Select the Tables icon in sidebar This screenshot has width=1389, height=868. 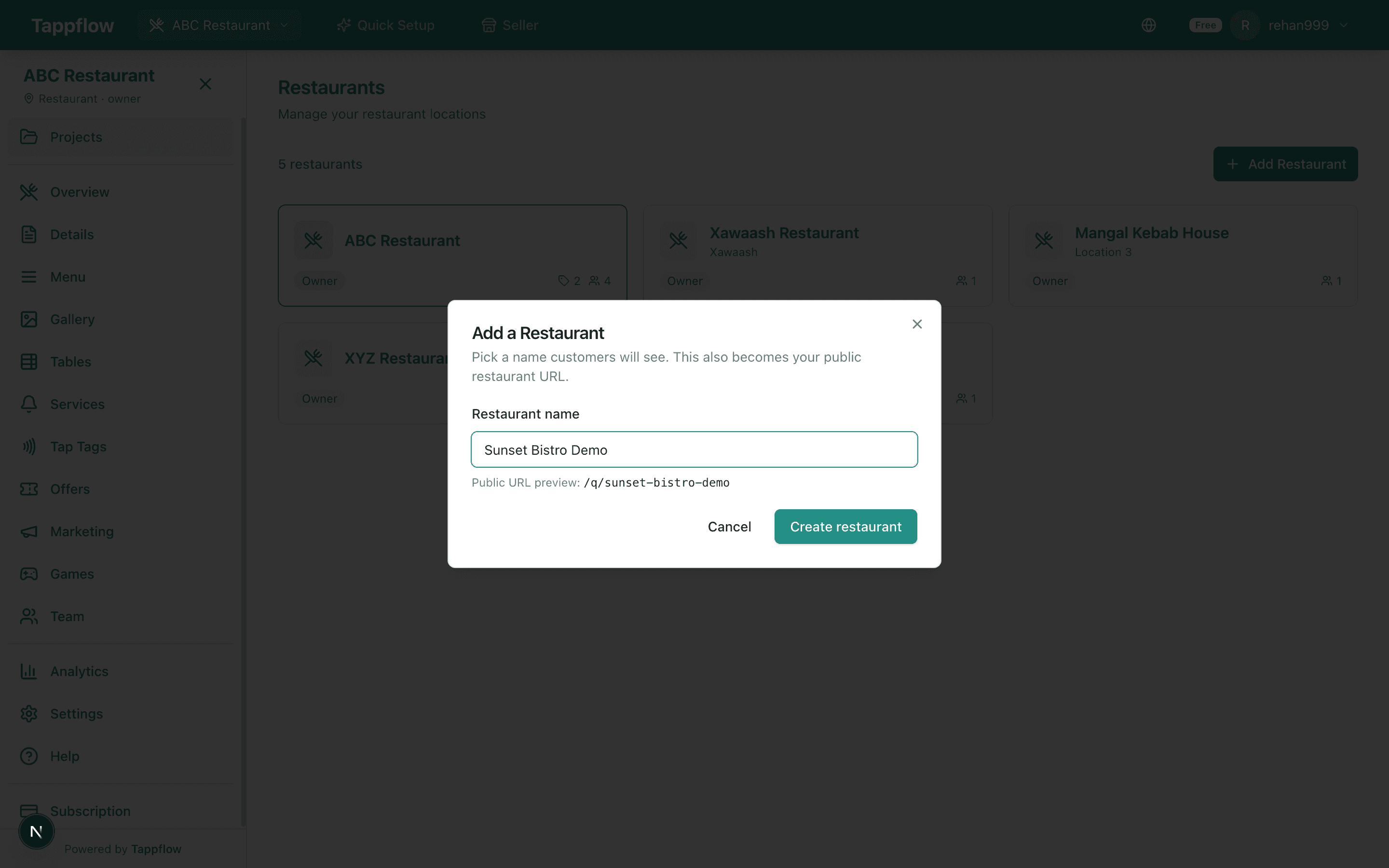[x=29, y=362]
